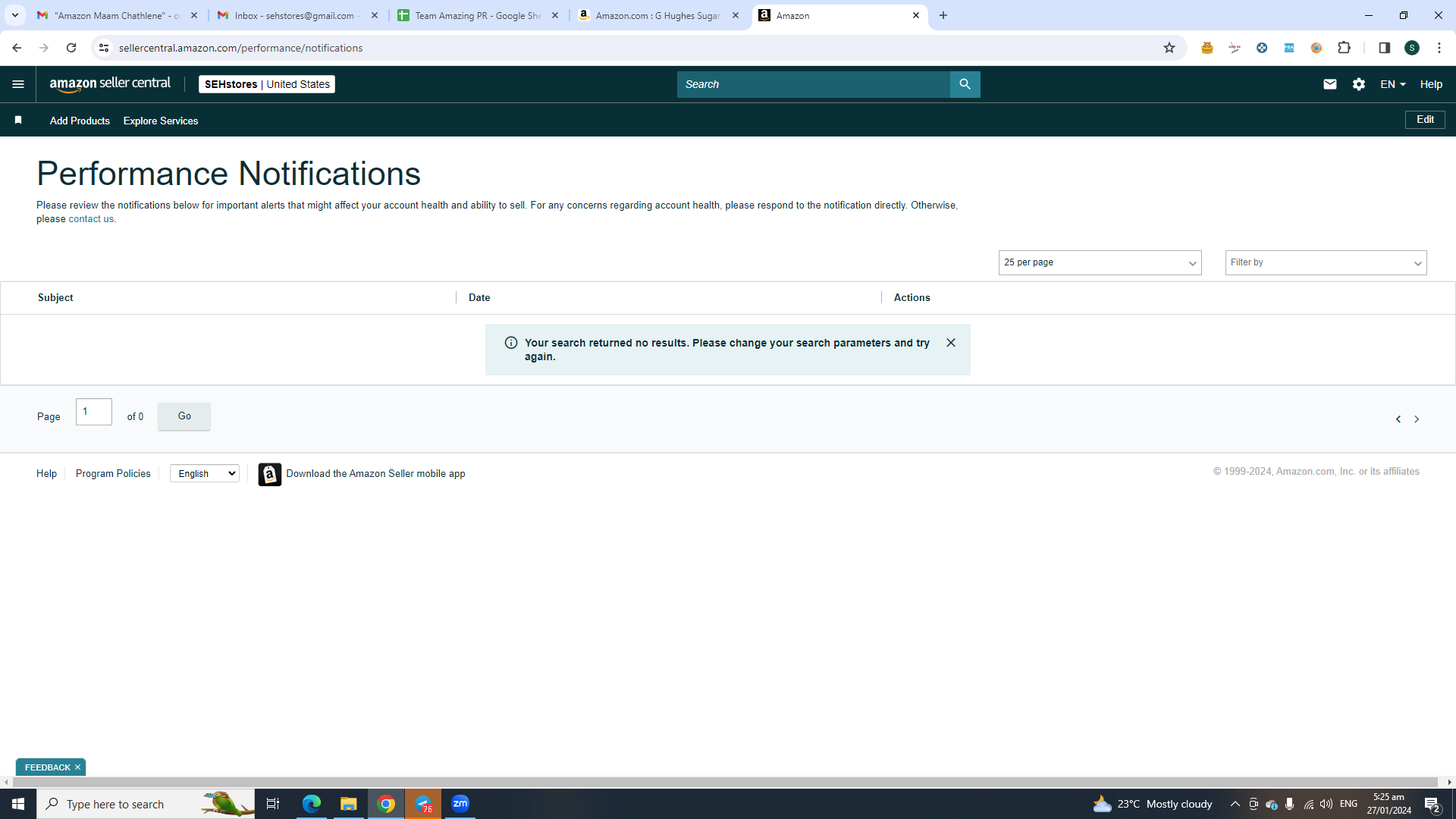Screen dimensions: 1456x819
Task: Open the 25 per page dropdown
Action: point(1100,262)
